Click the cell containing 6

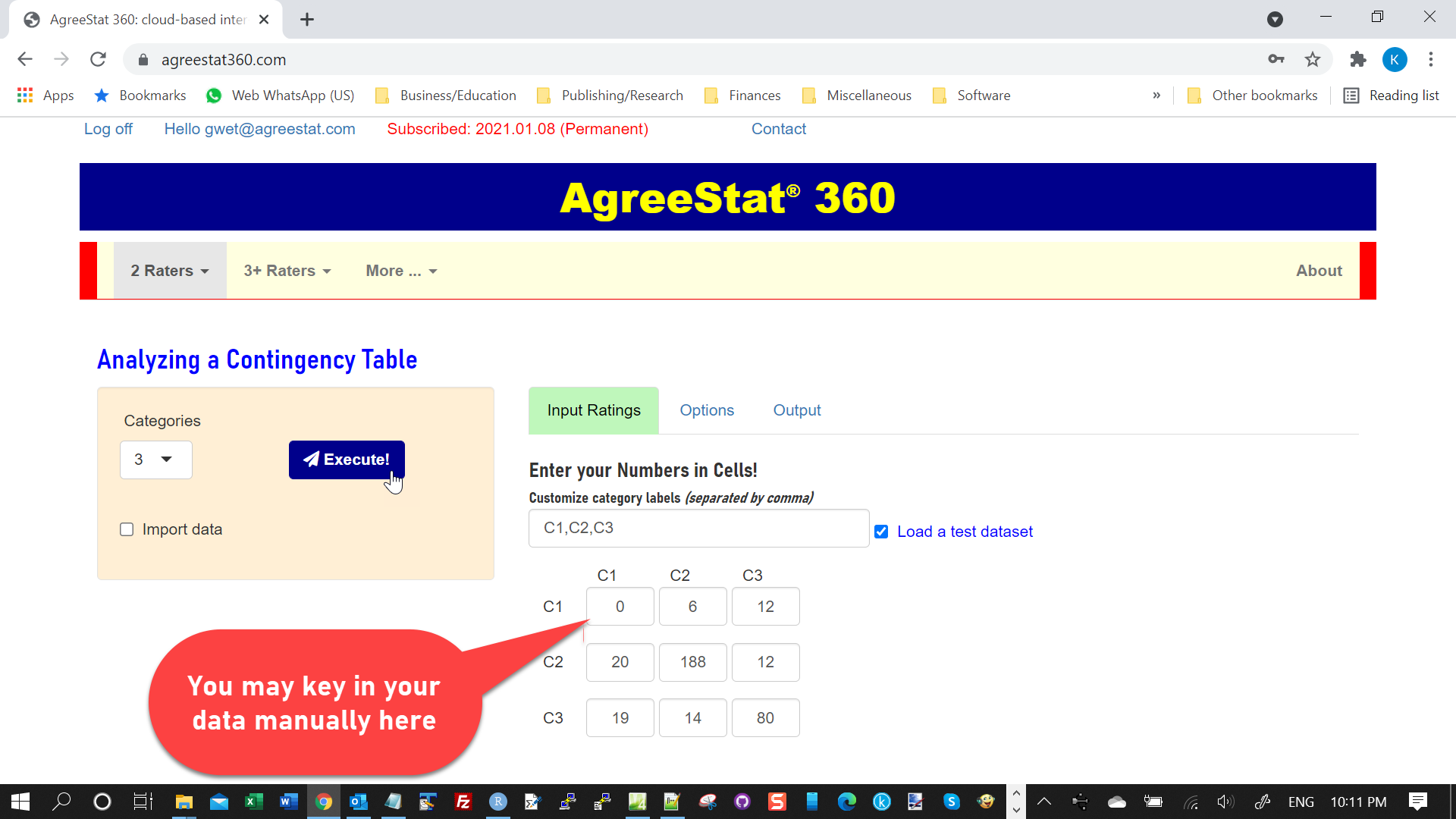coord(692,607)
